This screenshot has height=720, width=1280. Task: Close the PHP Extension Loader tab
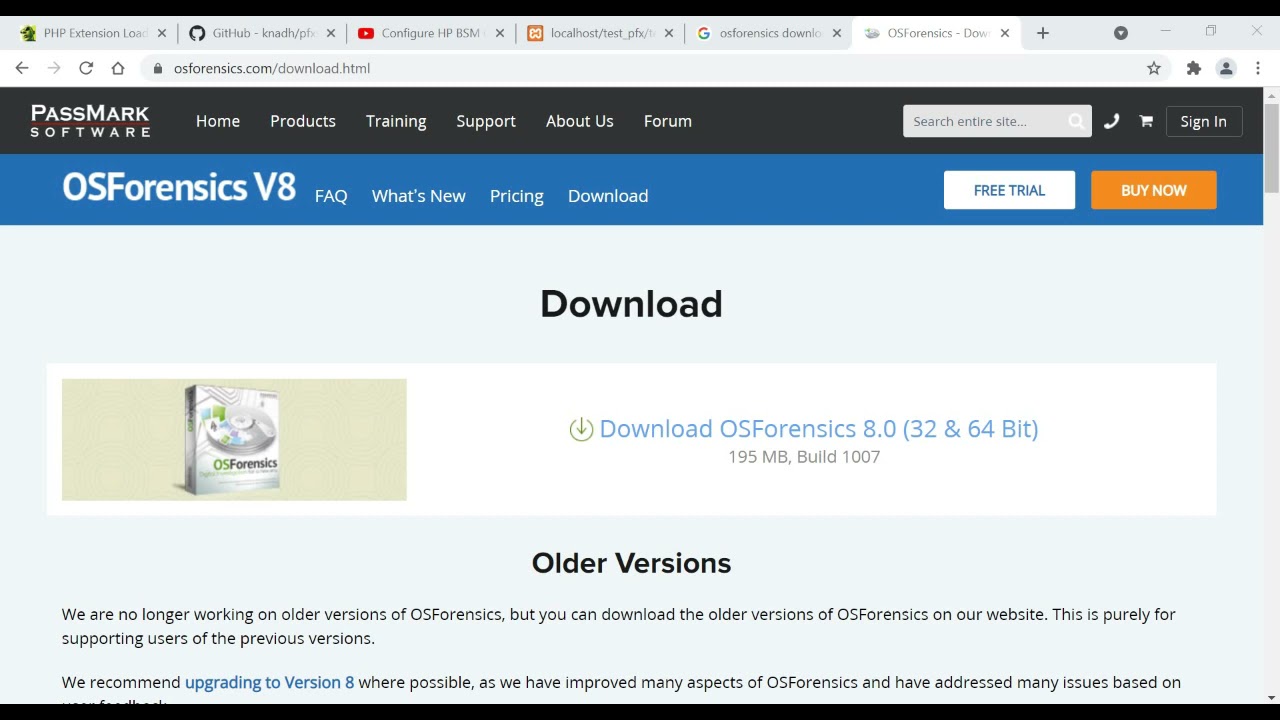click(x=162, y=33)
